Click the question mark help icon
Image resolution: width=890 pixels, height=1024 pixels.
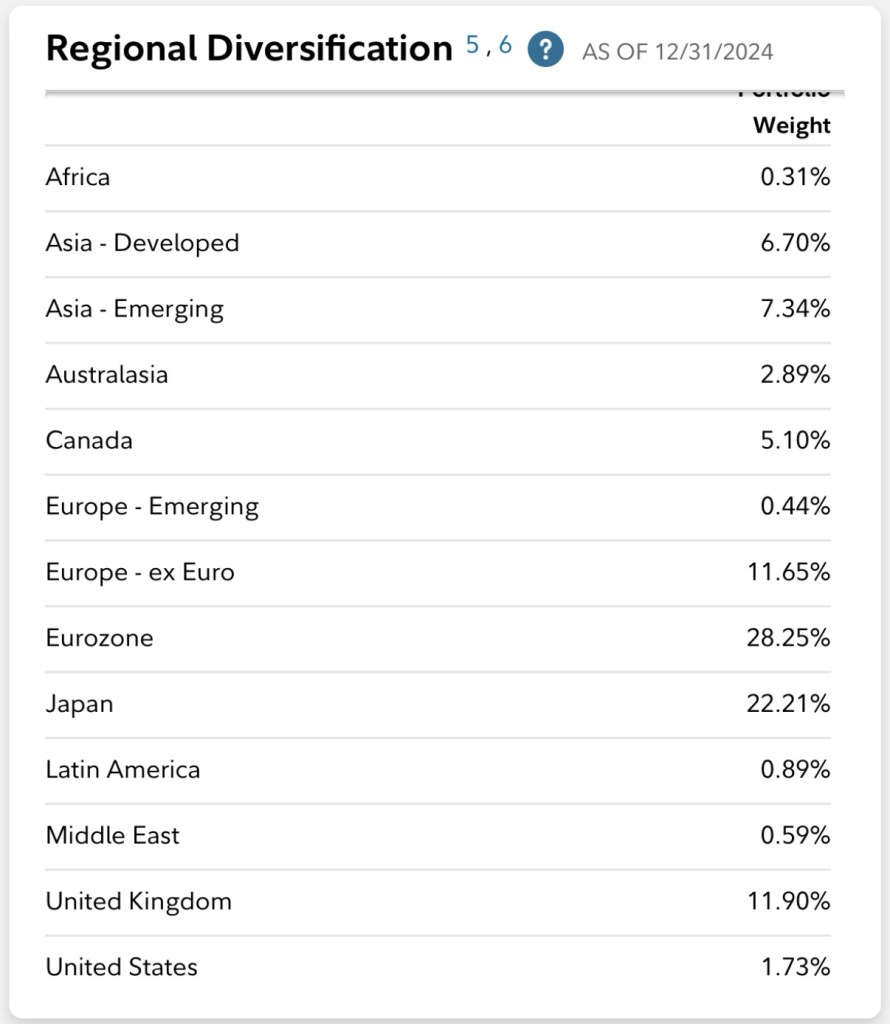(545, 48)
